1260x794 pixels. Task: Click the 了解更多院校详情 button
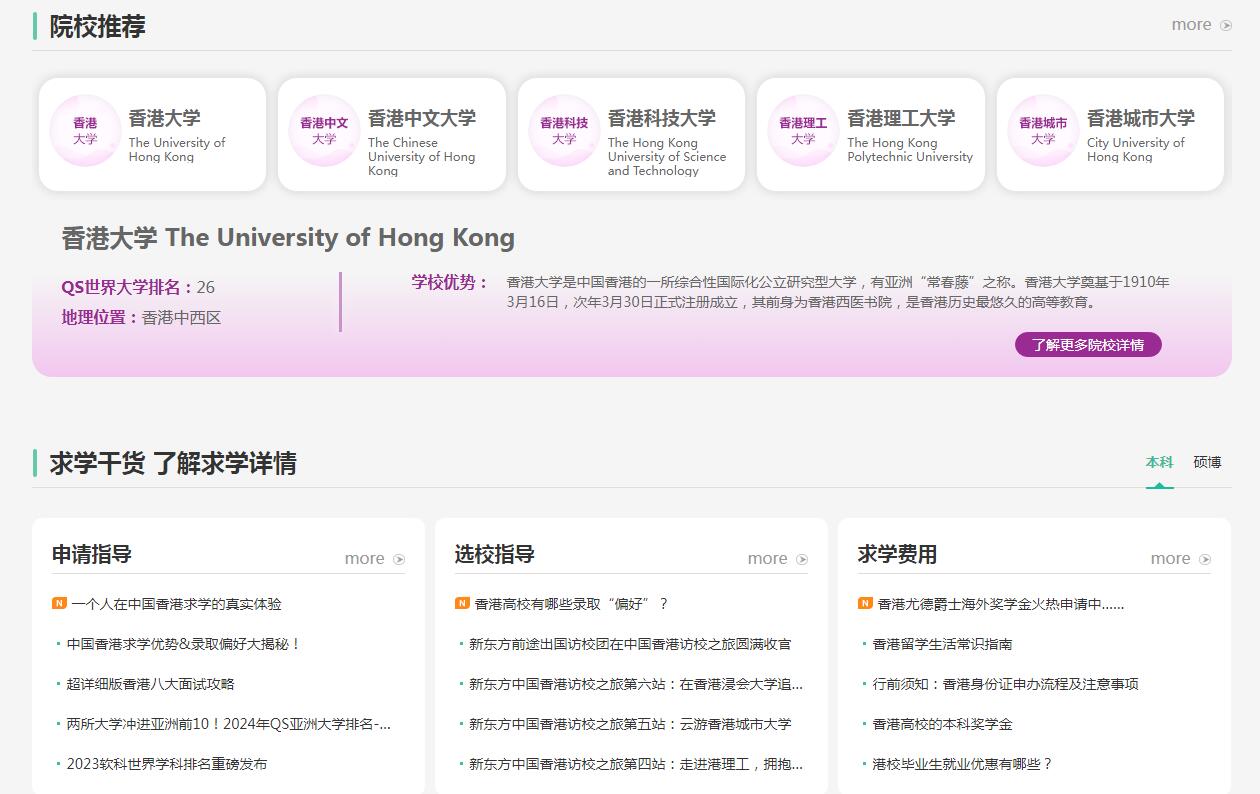pos(1088,344)
